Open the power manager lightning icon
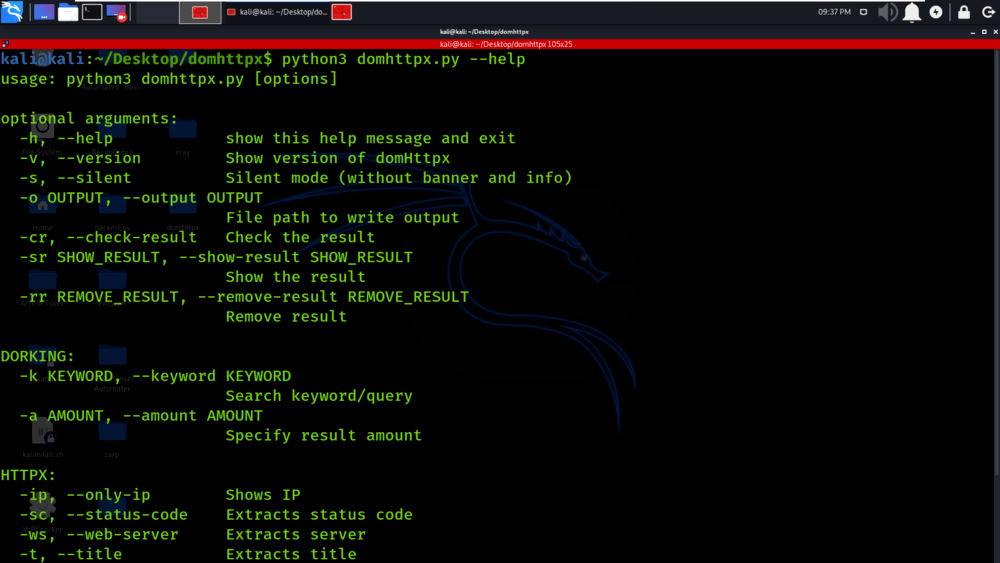1000x563 pixels. click(936, 12)
